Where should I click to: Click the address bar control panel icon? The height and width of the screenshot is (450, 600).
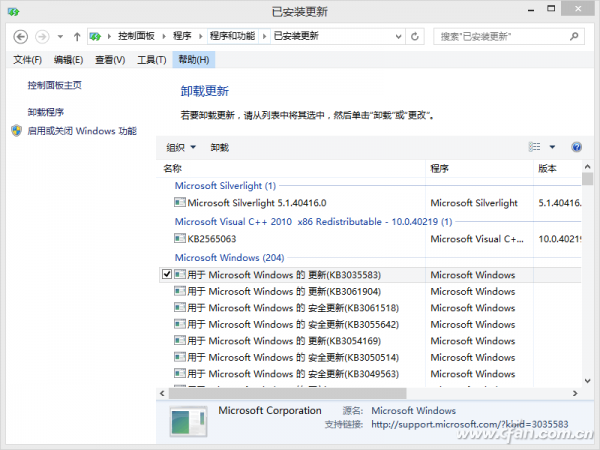pyautogui.click(x=95, y=36)
